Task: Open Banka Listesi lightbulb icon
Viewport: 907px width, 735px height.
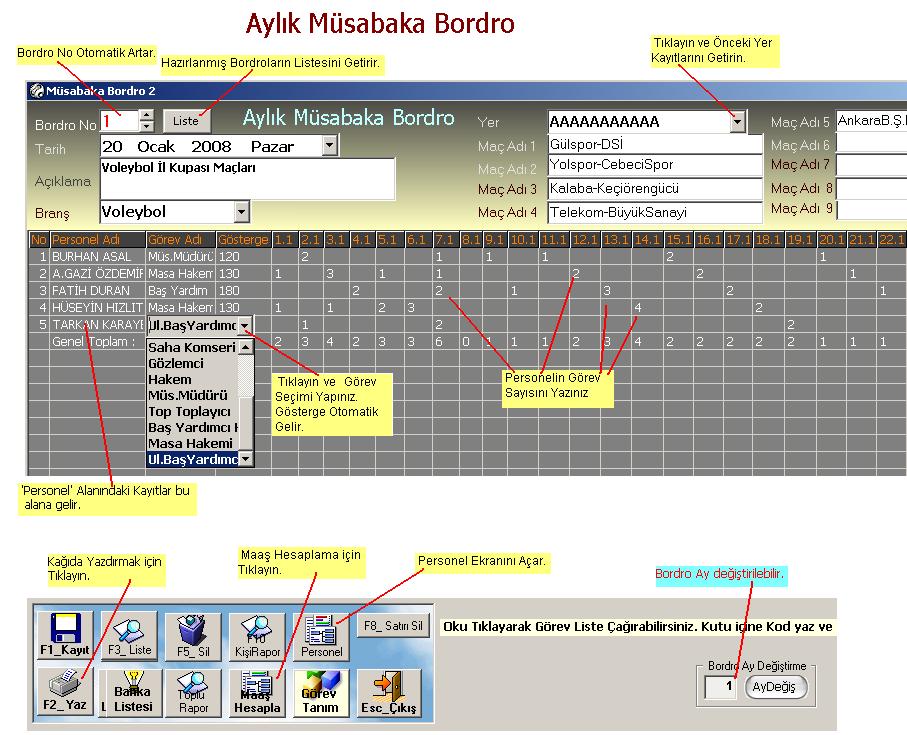Action: tap(132, 692)
